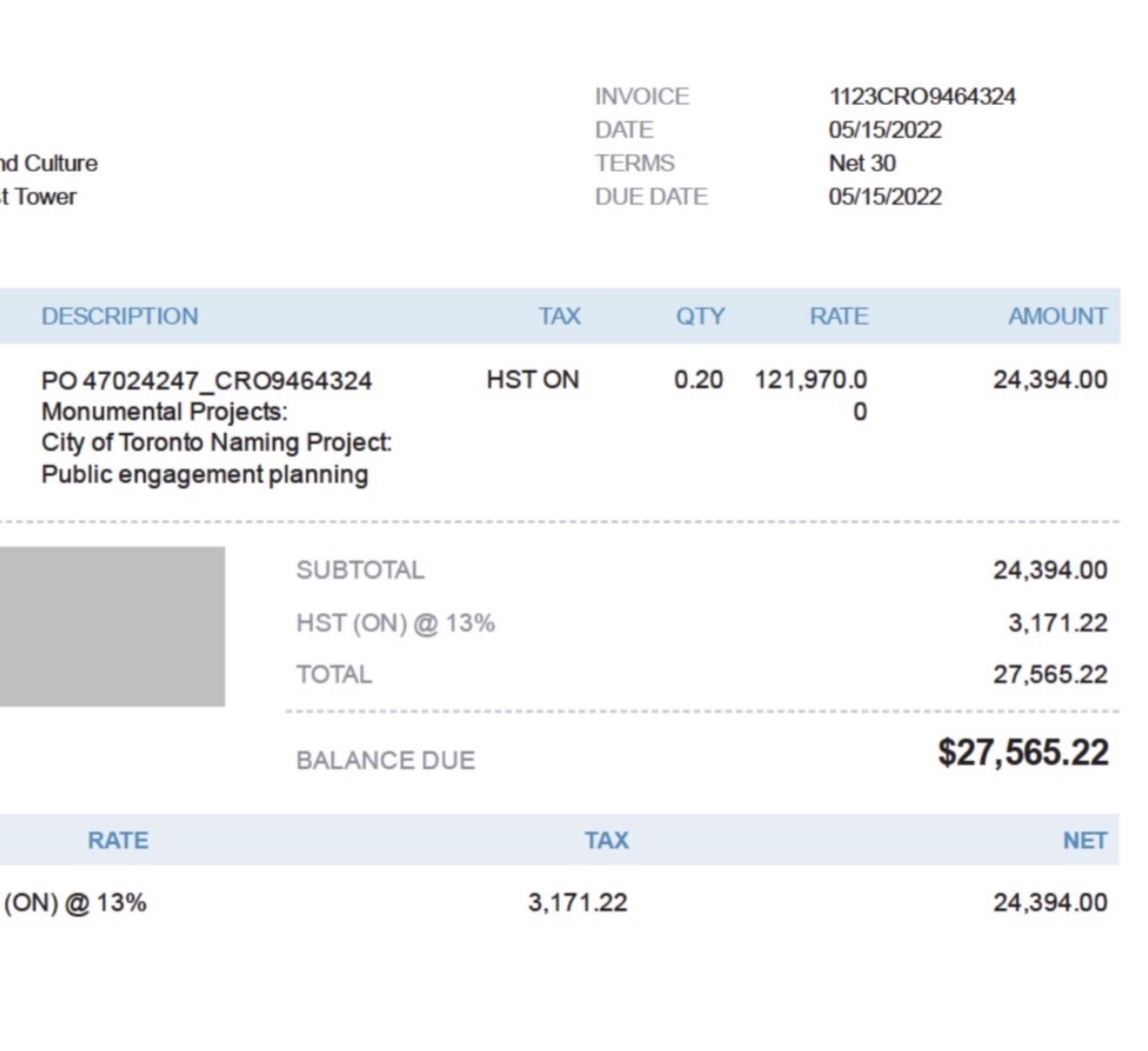The width and height of the screenshot is (1148, 1051).
Task: Select tax amount 3,171.22 beside HST (ON) @ 13% label
Action: pos(1057,623)
